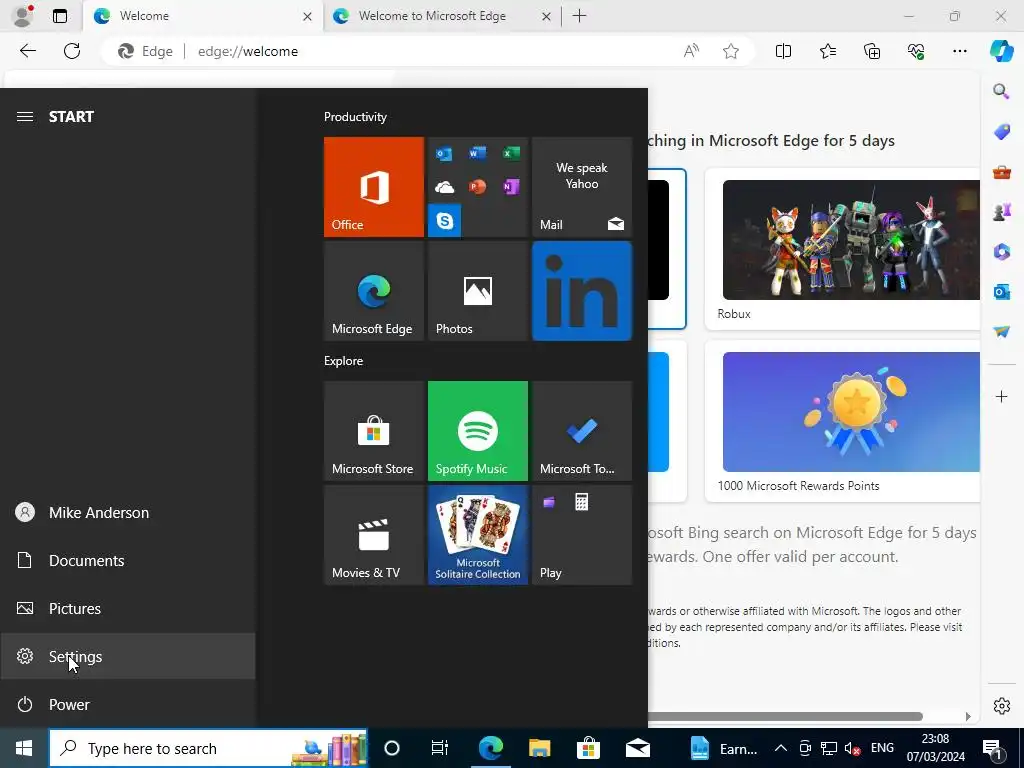This screenshot has height=768, width=1024.
Task: Open the clock showing 23:08
Action: pos(935,748)
